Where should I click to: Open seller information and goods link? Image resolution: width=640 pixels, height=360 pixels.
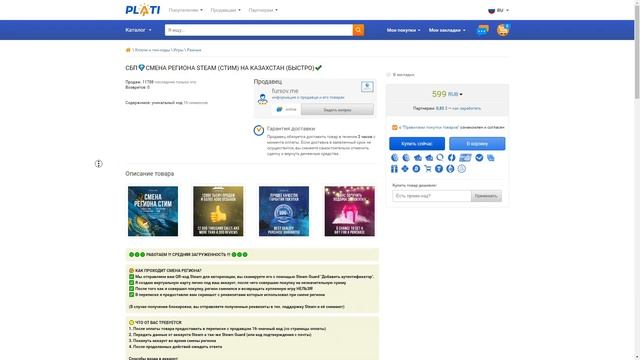coord(308,98)
